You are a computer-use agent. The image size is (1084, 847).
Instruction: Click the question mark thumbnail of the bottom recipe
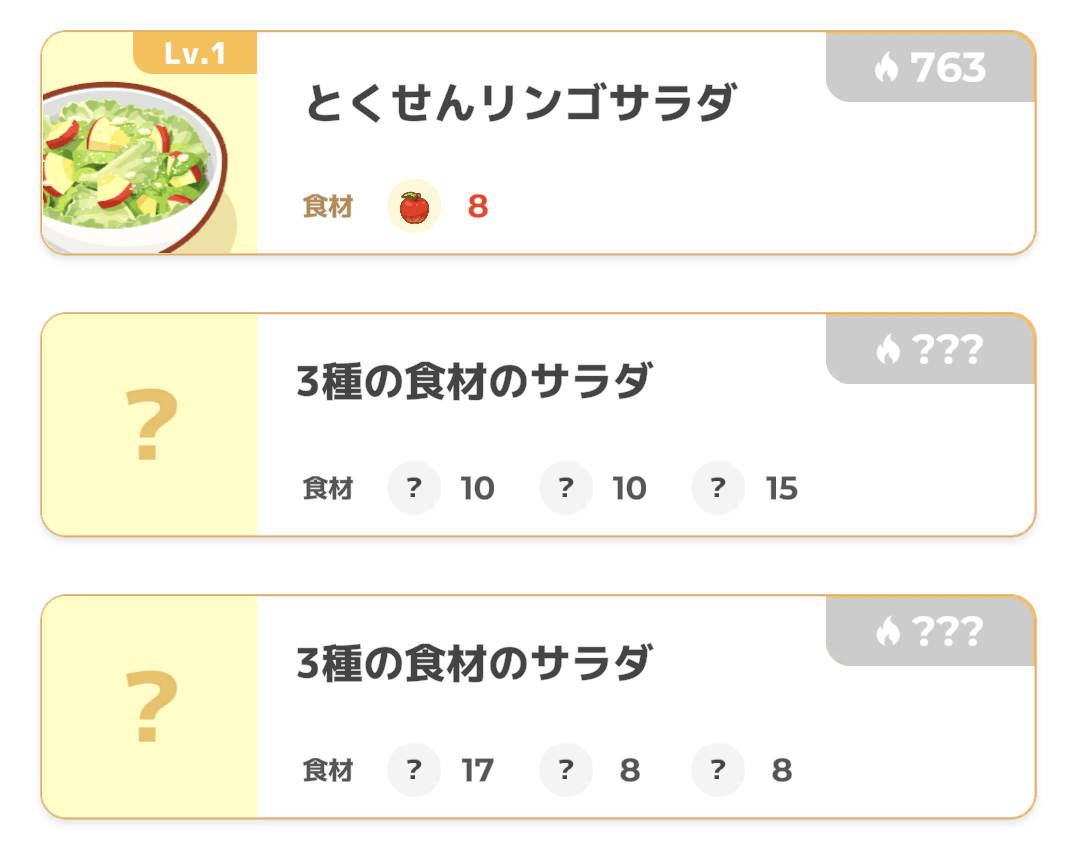148,706
